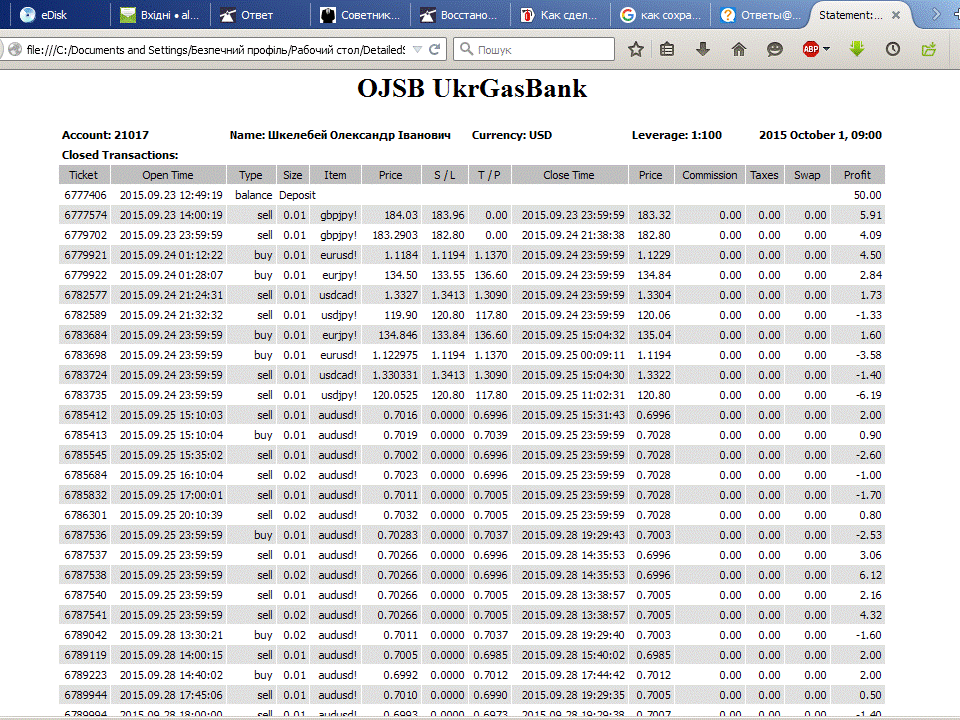Viewport: 960px width, 720px height.
Task: Click the 50.00 profit value
Action: coord(868,195)
